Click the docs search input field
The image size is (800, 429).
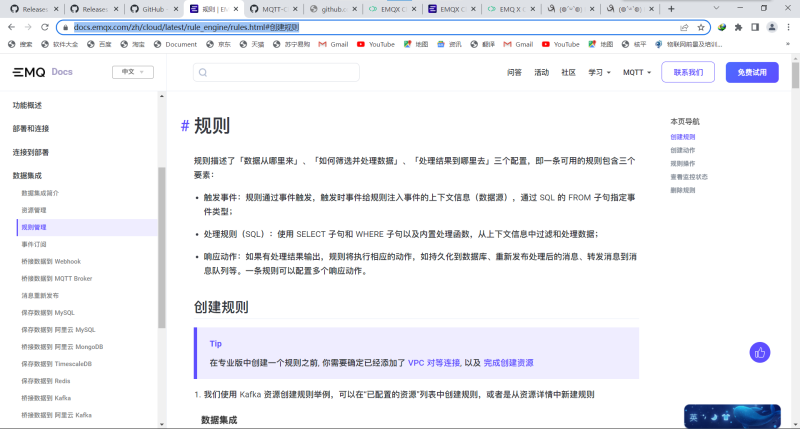[280, 73]
